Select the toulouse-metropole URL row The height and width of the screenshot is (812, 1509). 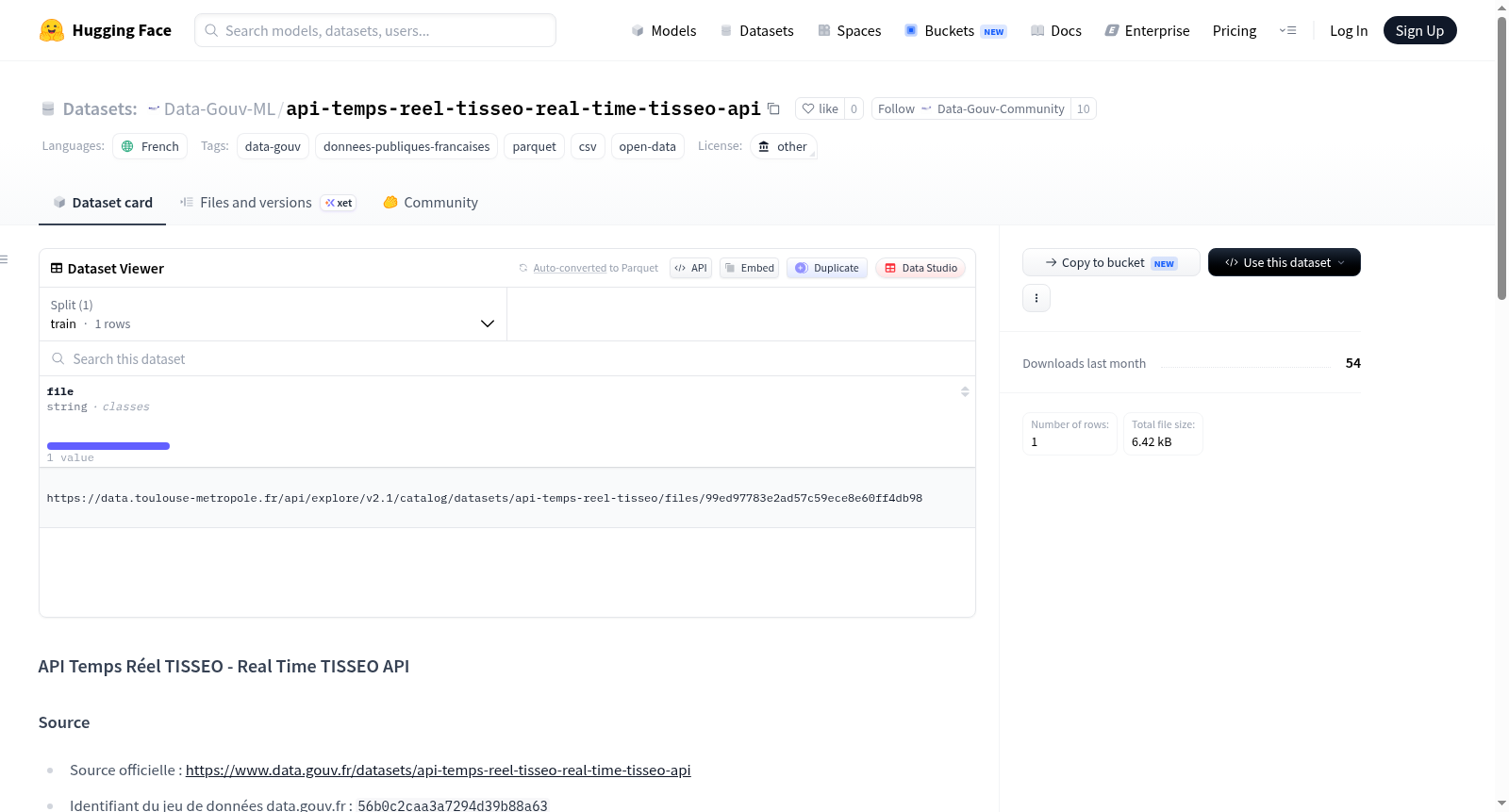pos(507,498)
